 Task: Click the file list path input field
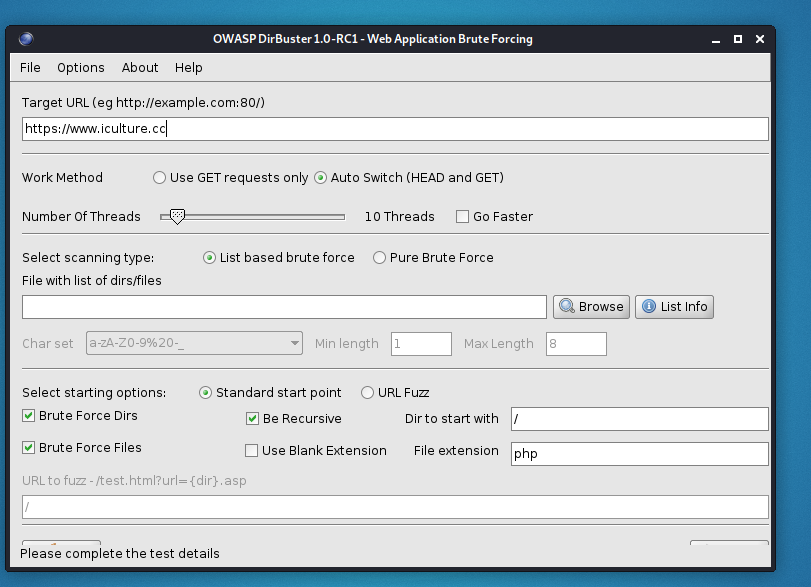pyautogui.click(x=284, y=307)
